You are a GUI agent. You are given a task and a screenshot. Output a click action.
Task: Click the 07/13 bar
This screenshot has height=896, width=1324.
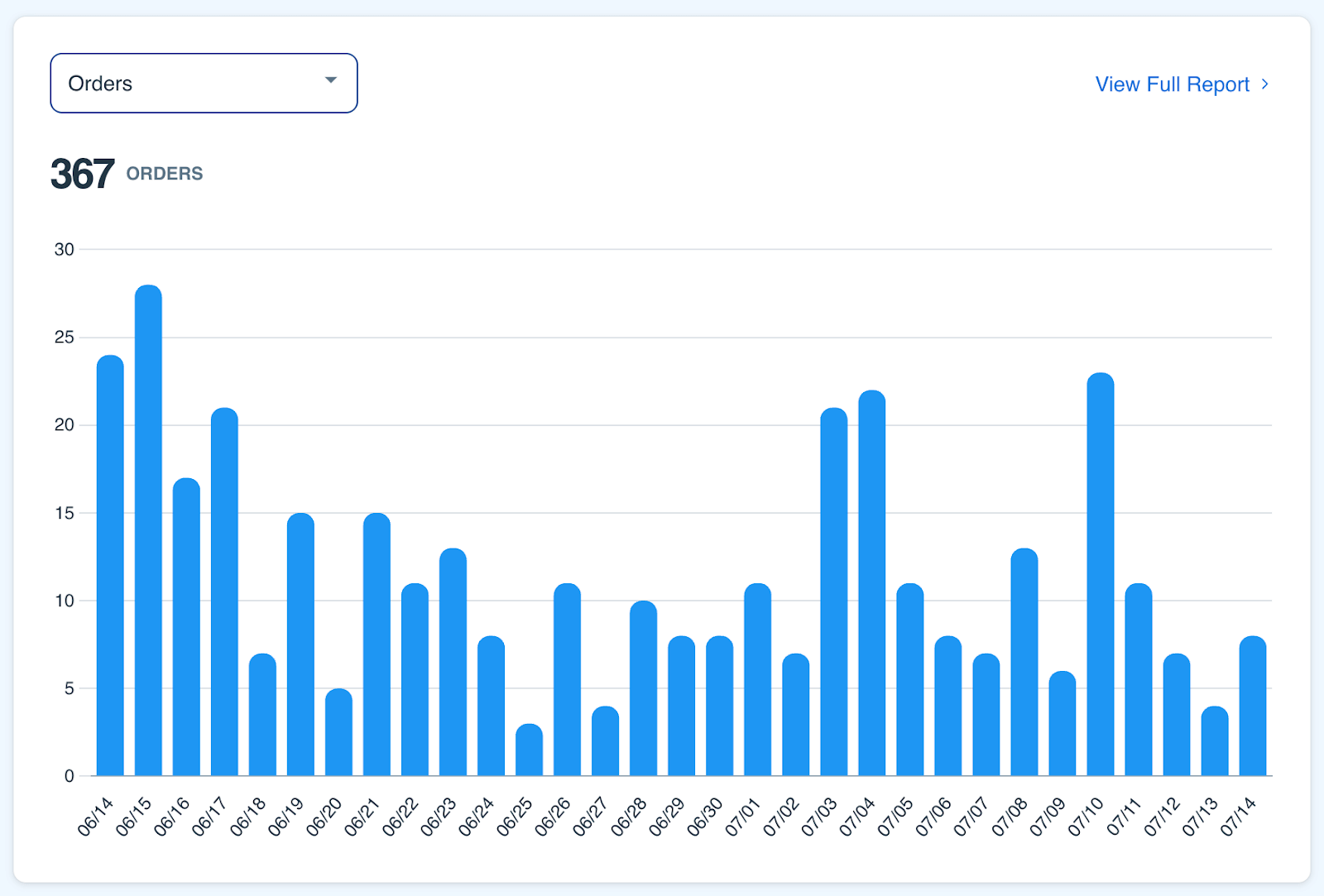1215,740
